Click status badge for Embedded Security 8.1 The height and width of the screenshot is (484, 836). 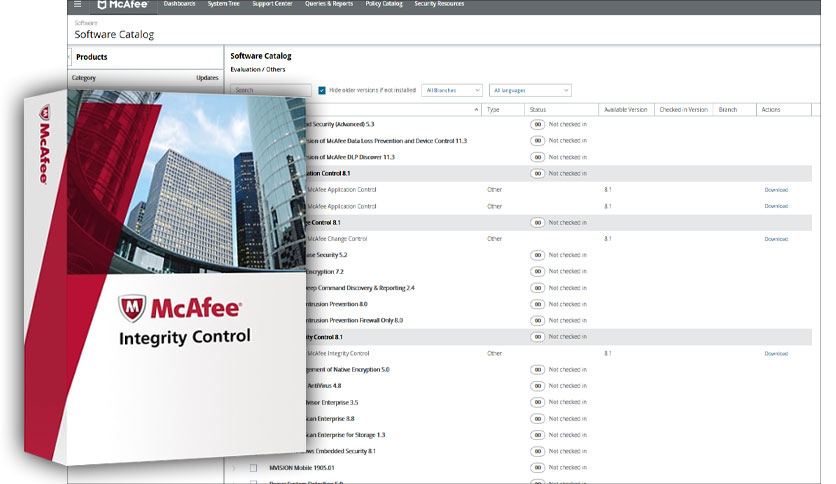[x=537, y=451]
